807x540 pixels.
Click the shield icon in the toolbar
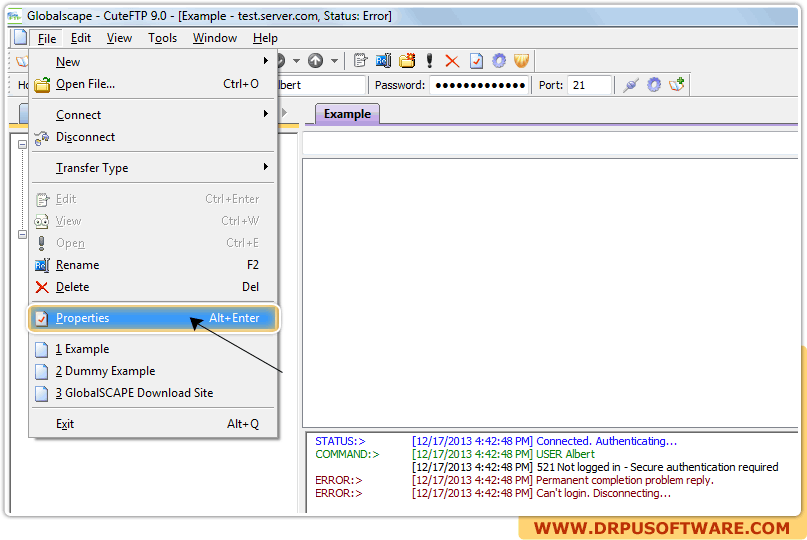pyautogui.click(x=522, y=61)
